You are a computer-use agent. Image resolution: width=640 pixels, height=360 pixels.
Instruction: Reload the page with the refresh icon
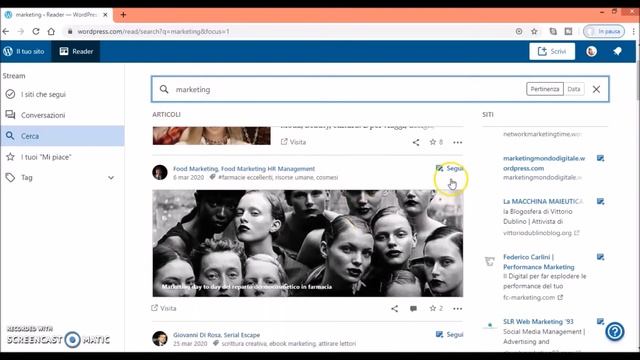36,31
